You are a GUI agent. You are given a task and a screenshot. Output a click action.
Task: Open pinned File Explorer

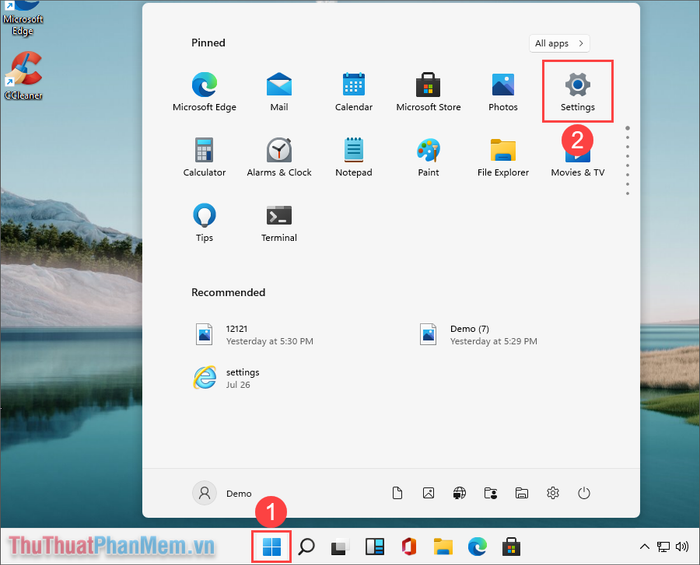pyautogui.click(x=503, y=157)
